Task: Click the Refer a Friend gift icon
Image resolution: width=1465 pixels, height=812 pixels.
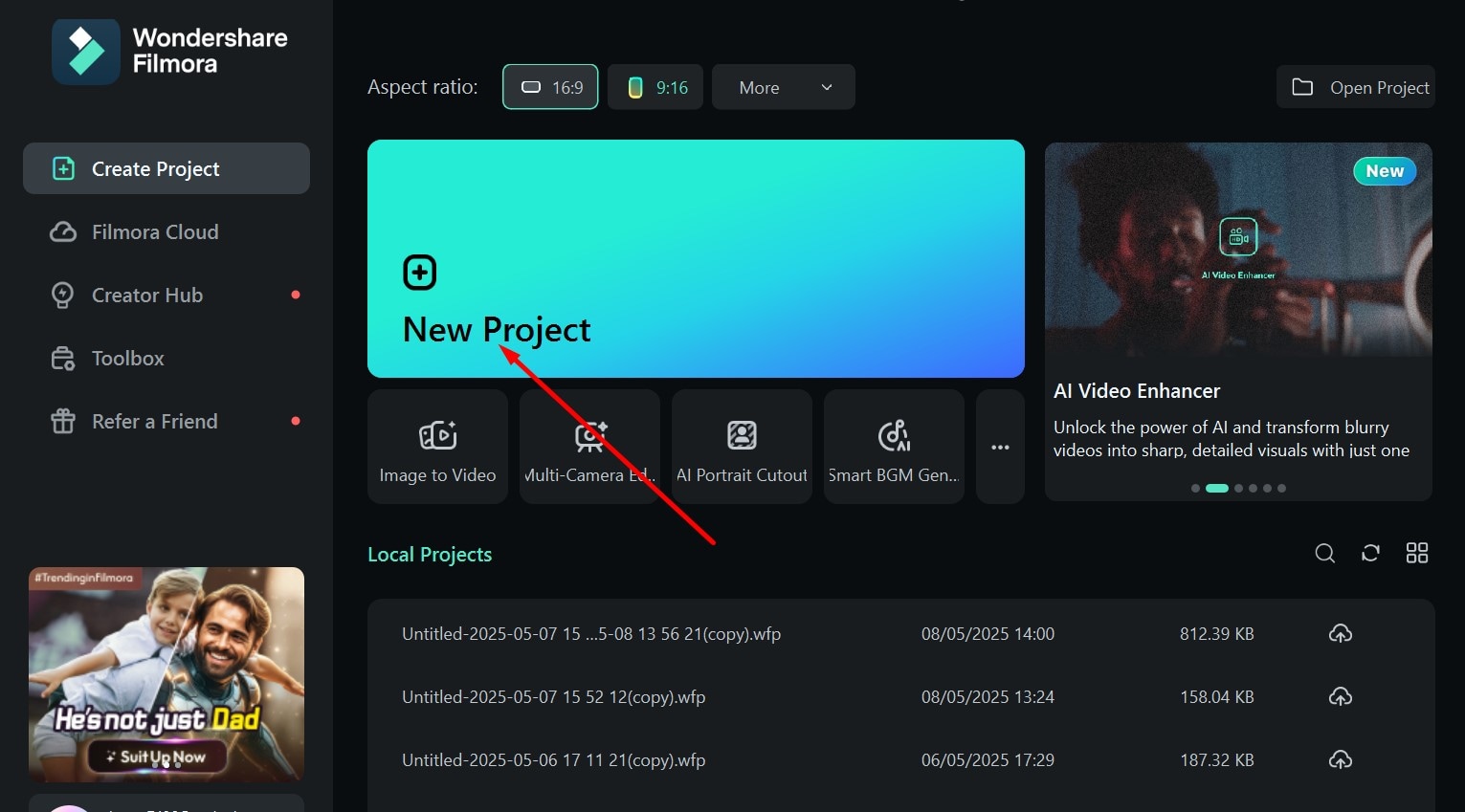Action: click(x=63, y=421)
